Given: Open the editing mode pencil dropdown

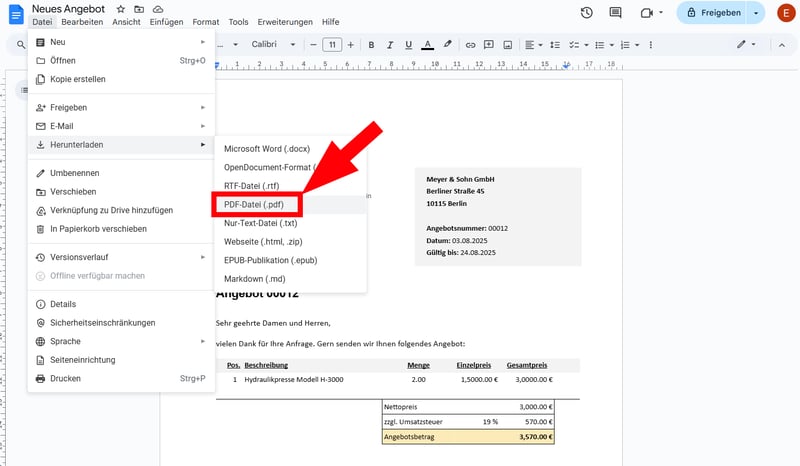Looking at the screenshot, I should pos(746,45).
